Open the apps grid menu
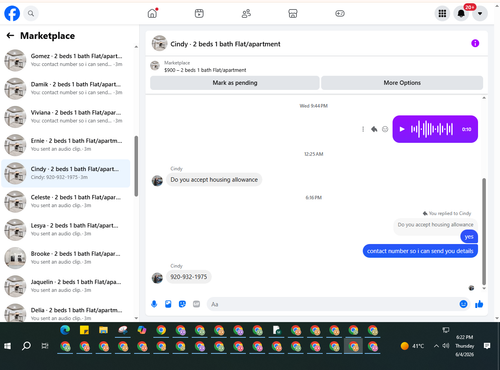500x370 pixels. pyautogui.click(x=442, y=13)
